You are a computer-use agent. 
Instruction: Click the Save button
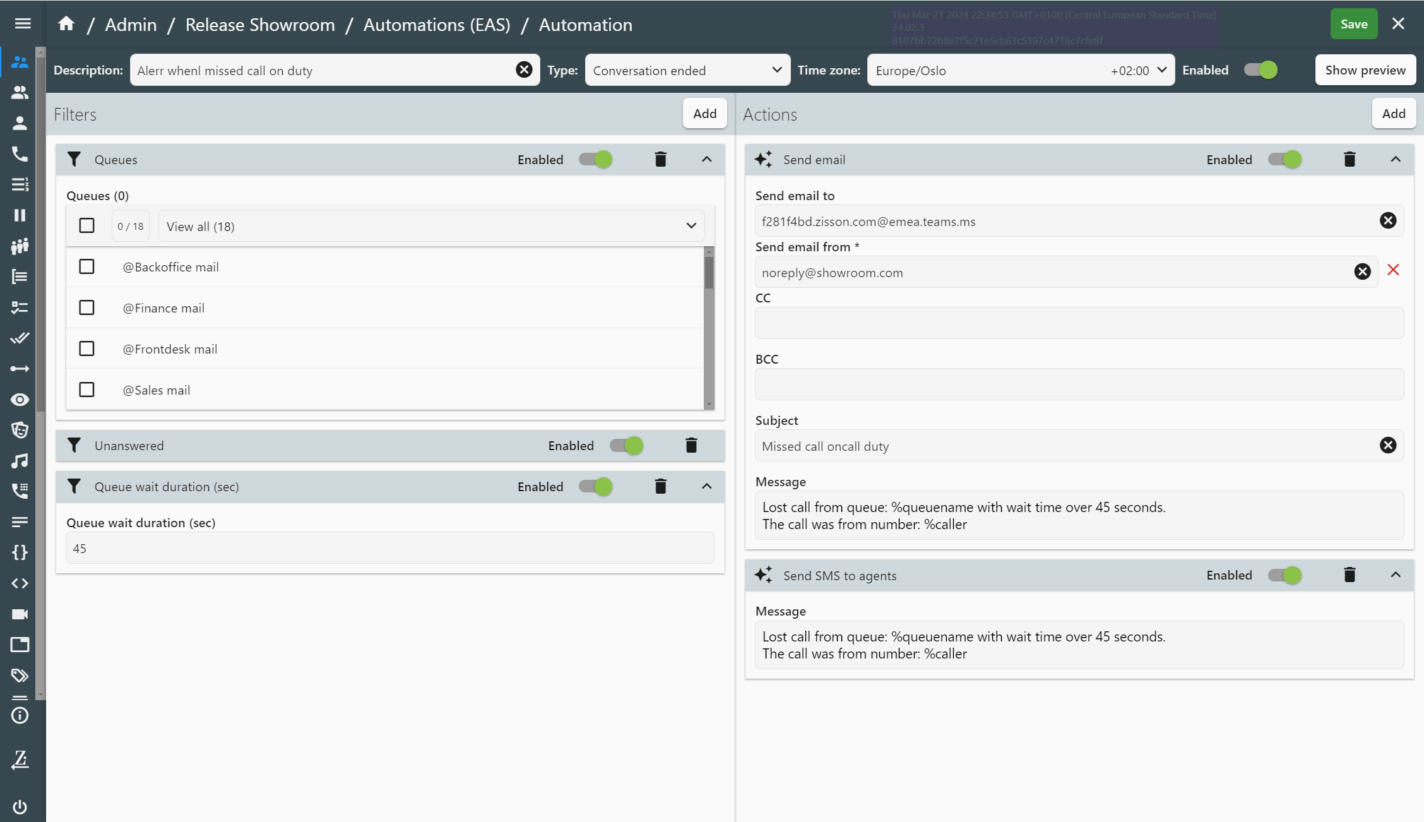coord(1354,24)
